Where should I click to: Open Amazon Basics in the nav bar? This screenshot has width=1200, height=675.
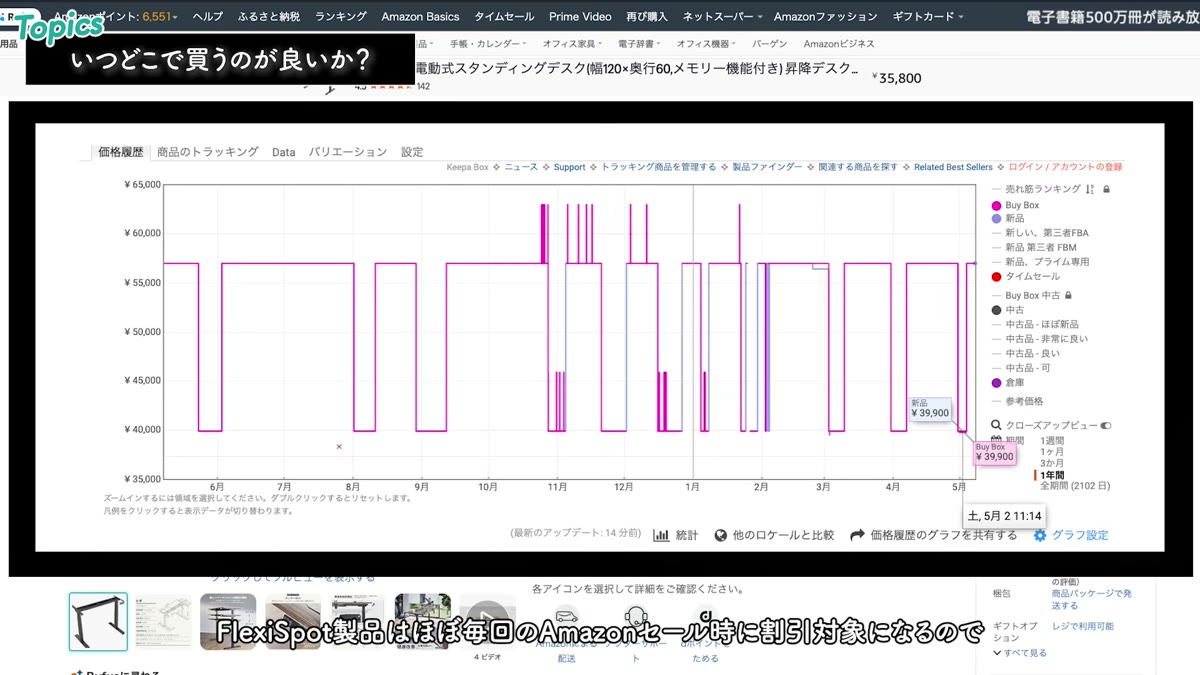coord(420,17)
